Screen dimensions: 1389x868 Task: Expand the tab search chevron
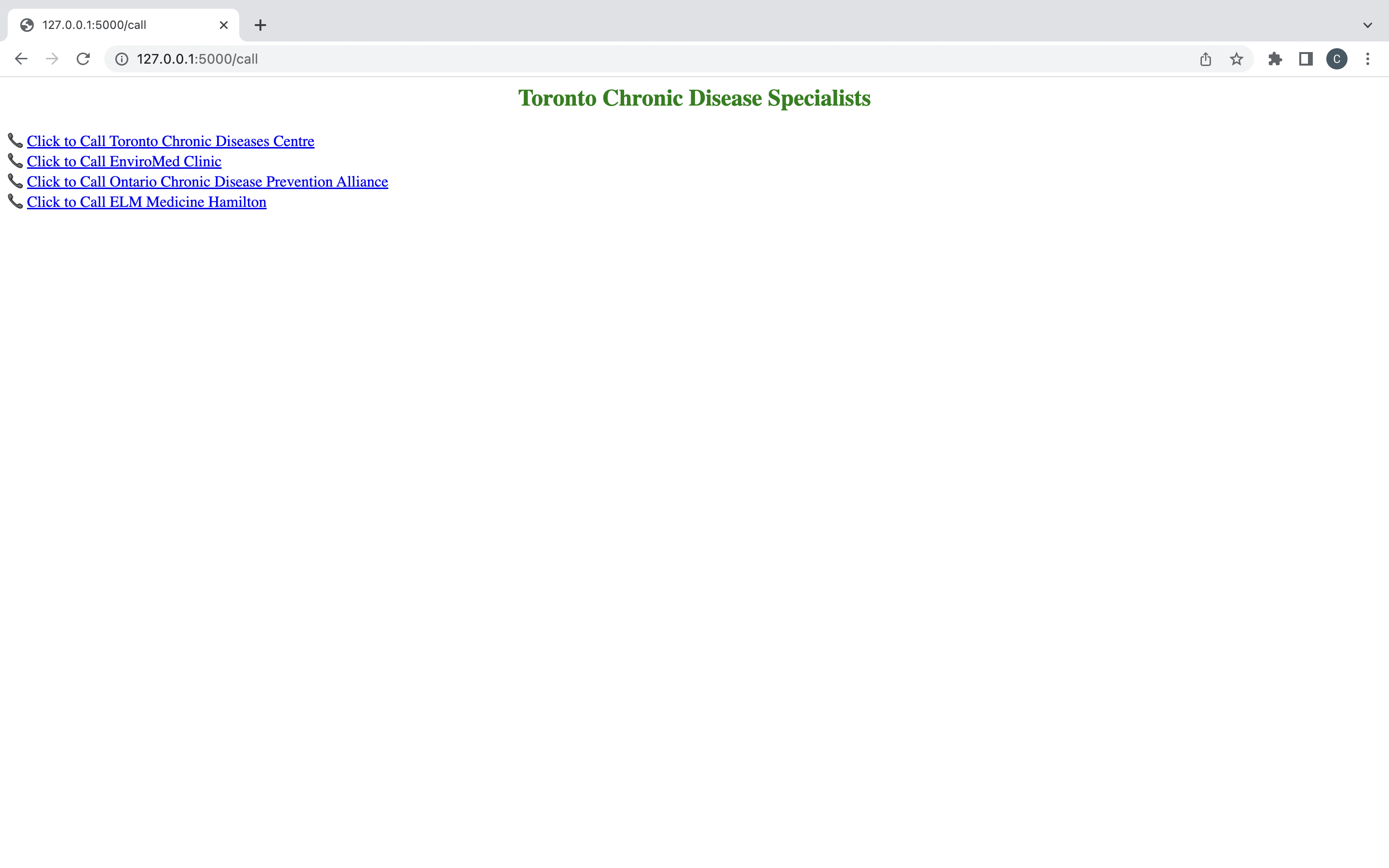tap(1368, 25)
